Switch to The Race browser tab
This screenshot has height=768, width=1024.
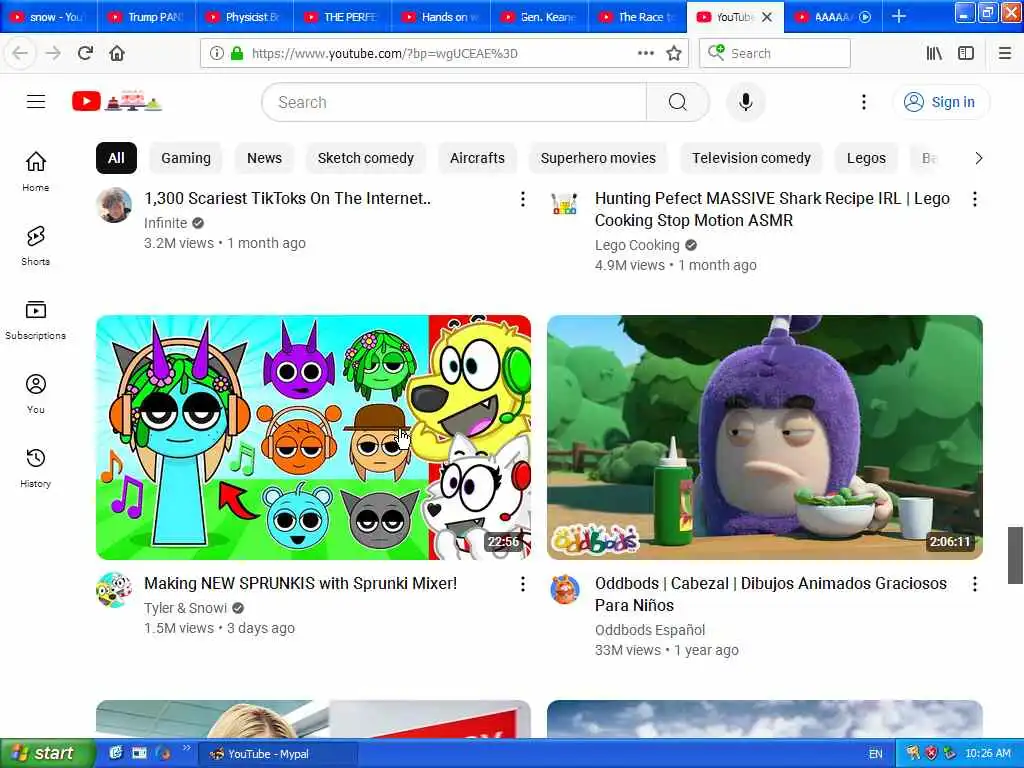pyautogui.click(x=637, y=17)
